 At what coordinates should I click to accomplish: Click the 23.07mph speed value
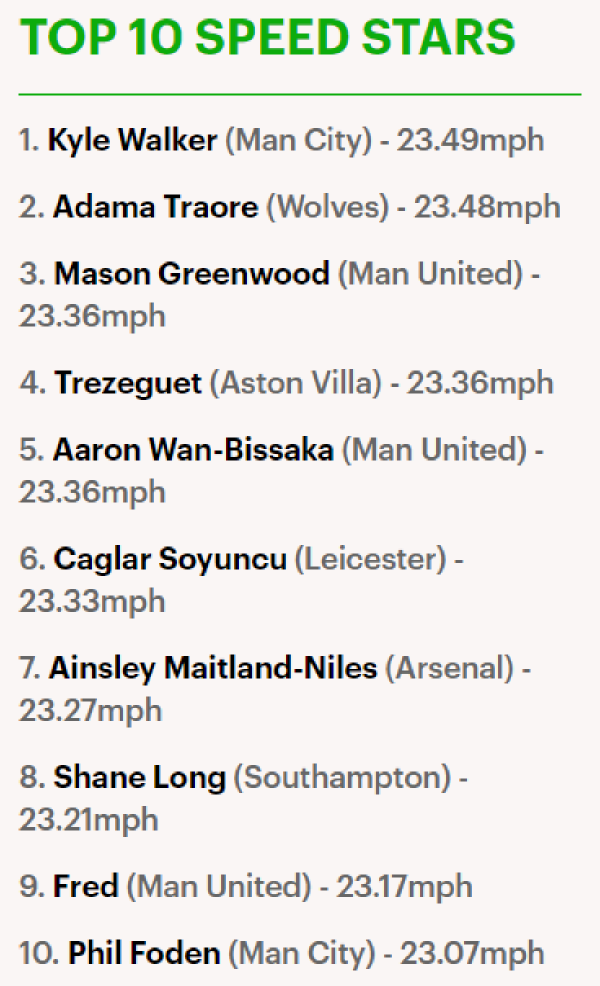tap(472, 953)
